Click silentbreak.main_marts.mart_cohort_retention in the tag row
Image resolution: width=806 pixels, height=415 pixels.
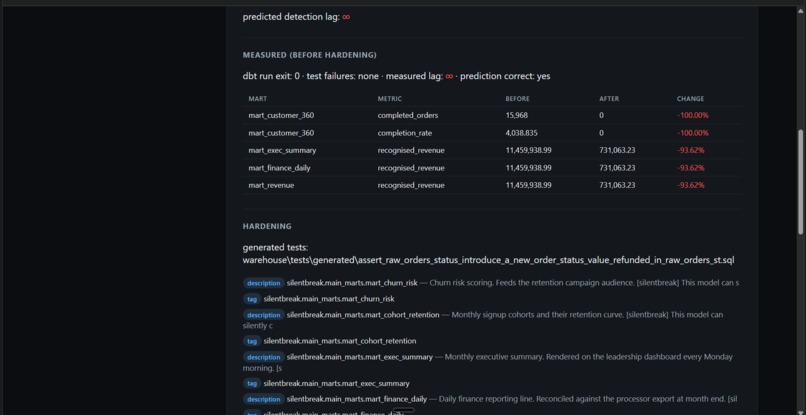(340, 341)
